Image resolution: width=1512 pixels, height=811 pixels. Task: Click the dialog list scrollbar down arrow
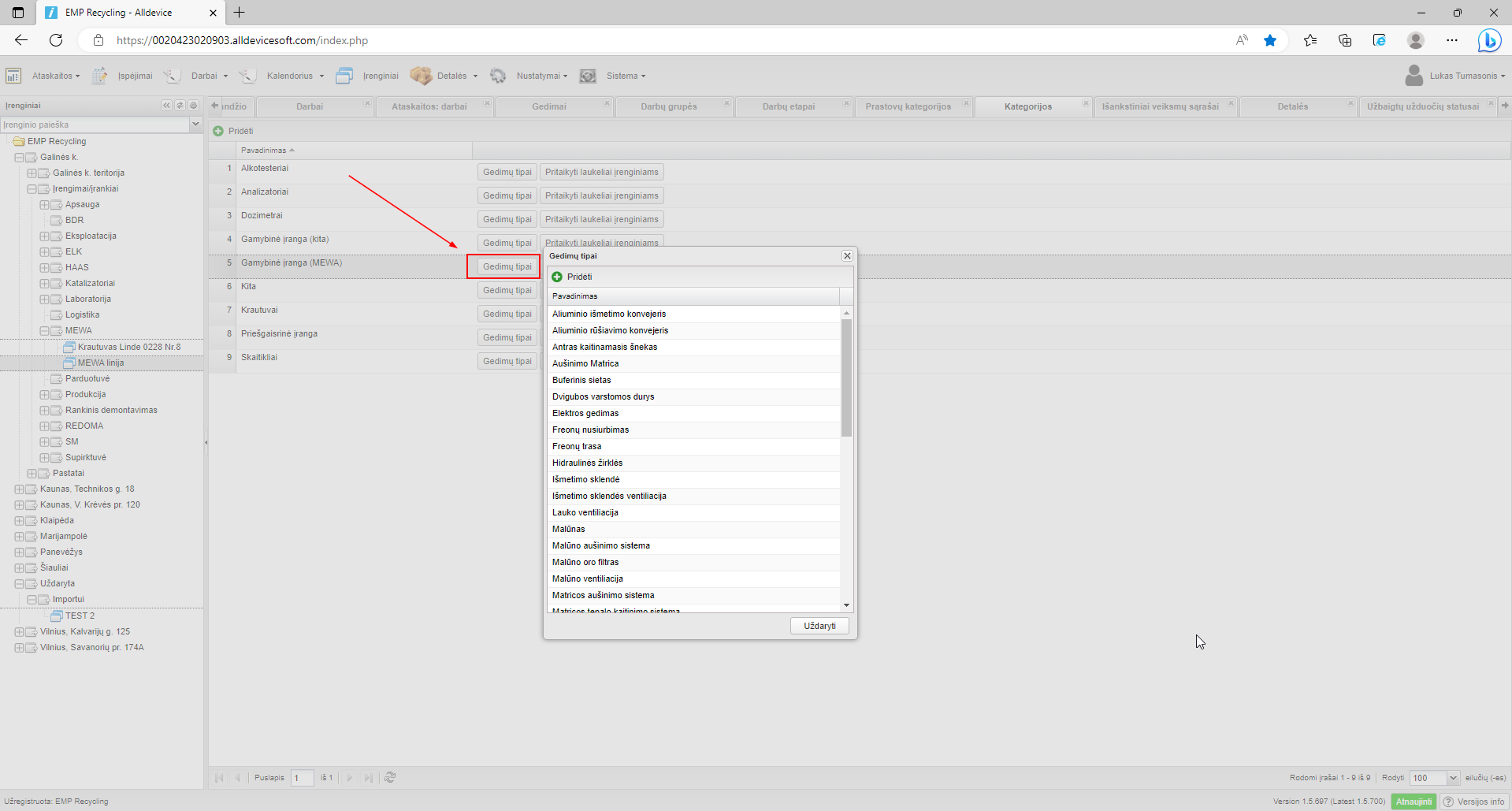point(846,605)
